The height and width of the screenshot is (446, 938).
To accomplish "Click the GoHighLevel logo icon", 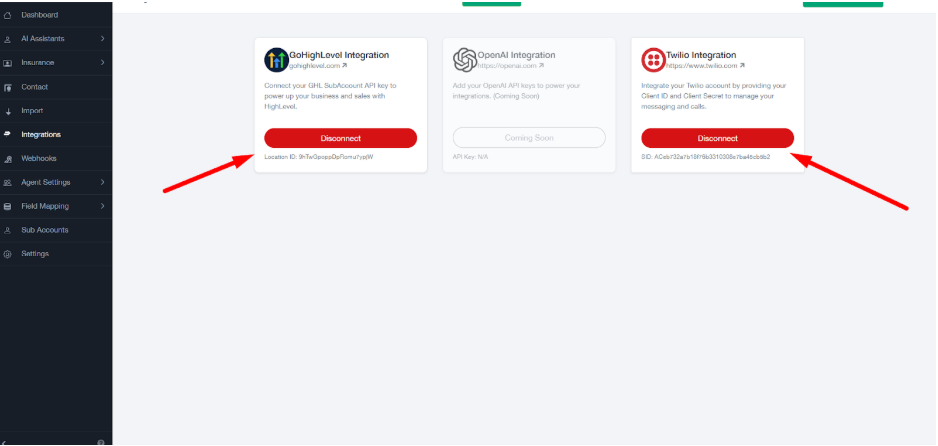I will (276, 60).
